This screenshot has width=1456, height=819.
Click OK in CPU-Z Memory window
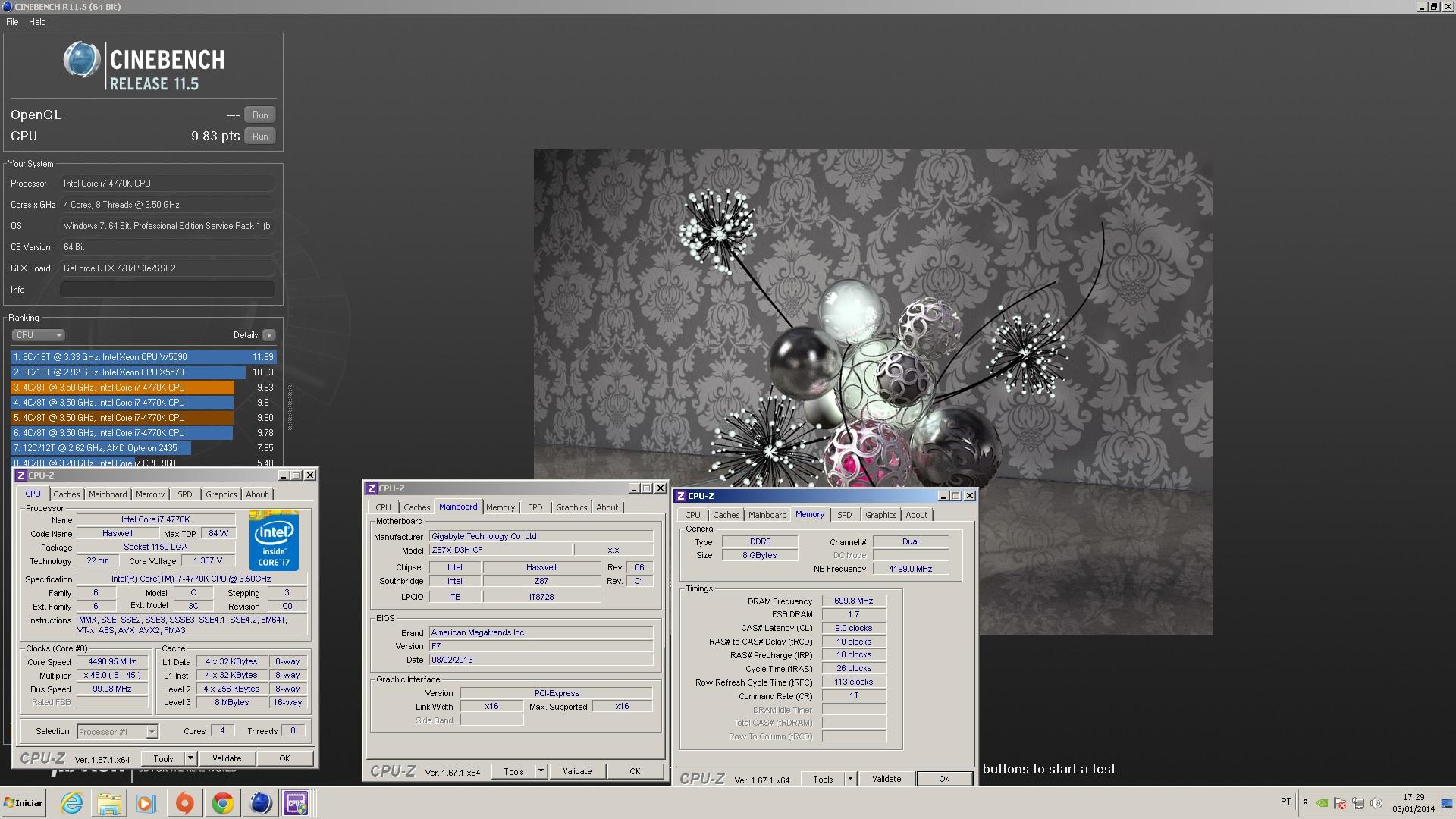point(944,779)
